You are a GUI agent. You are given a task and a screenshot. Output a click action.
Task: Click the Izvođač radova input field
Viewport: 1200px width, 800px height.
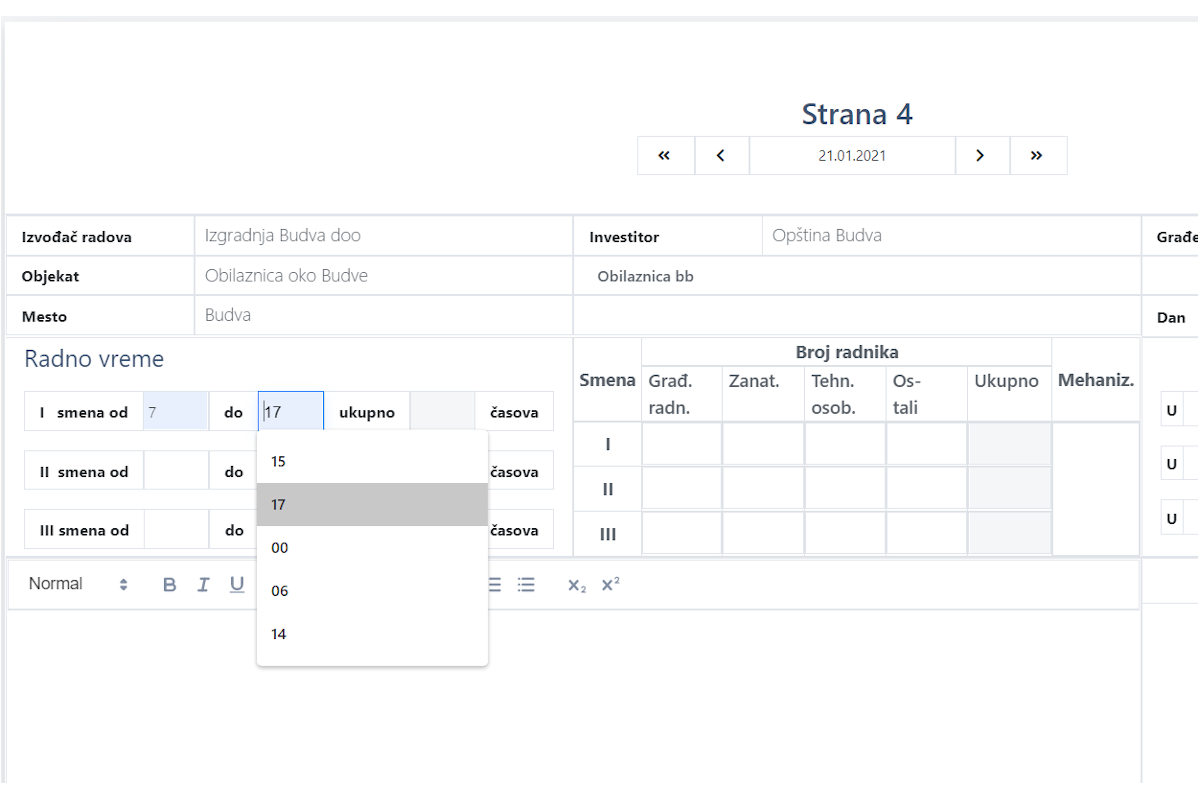383,237
